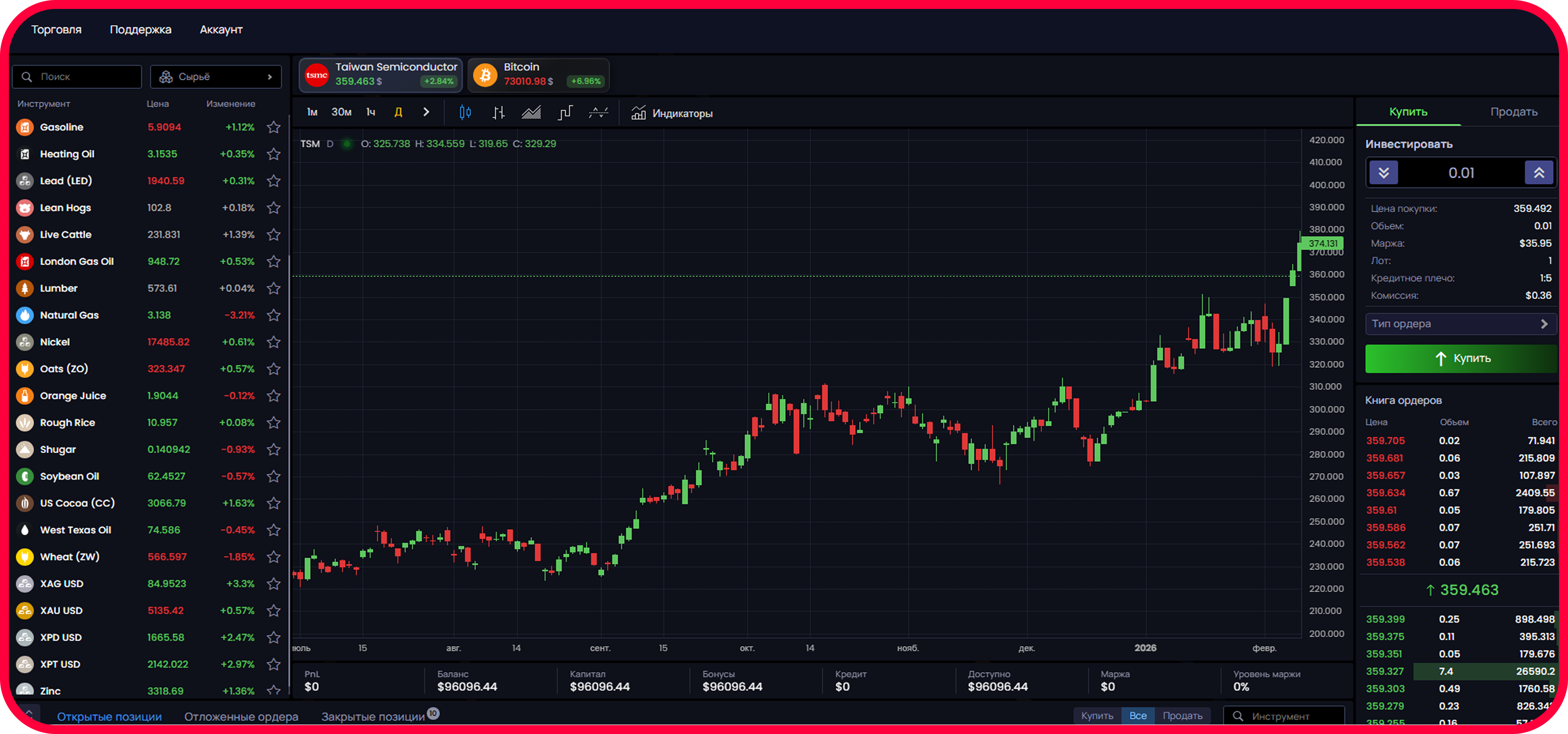Star the XAU USD instrument
The image size is (1568, 734).
click(274, 610)
